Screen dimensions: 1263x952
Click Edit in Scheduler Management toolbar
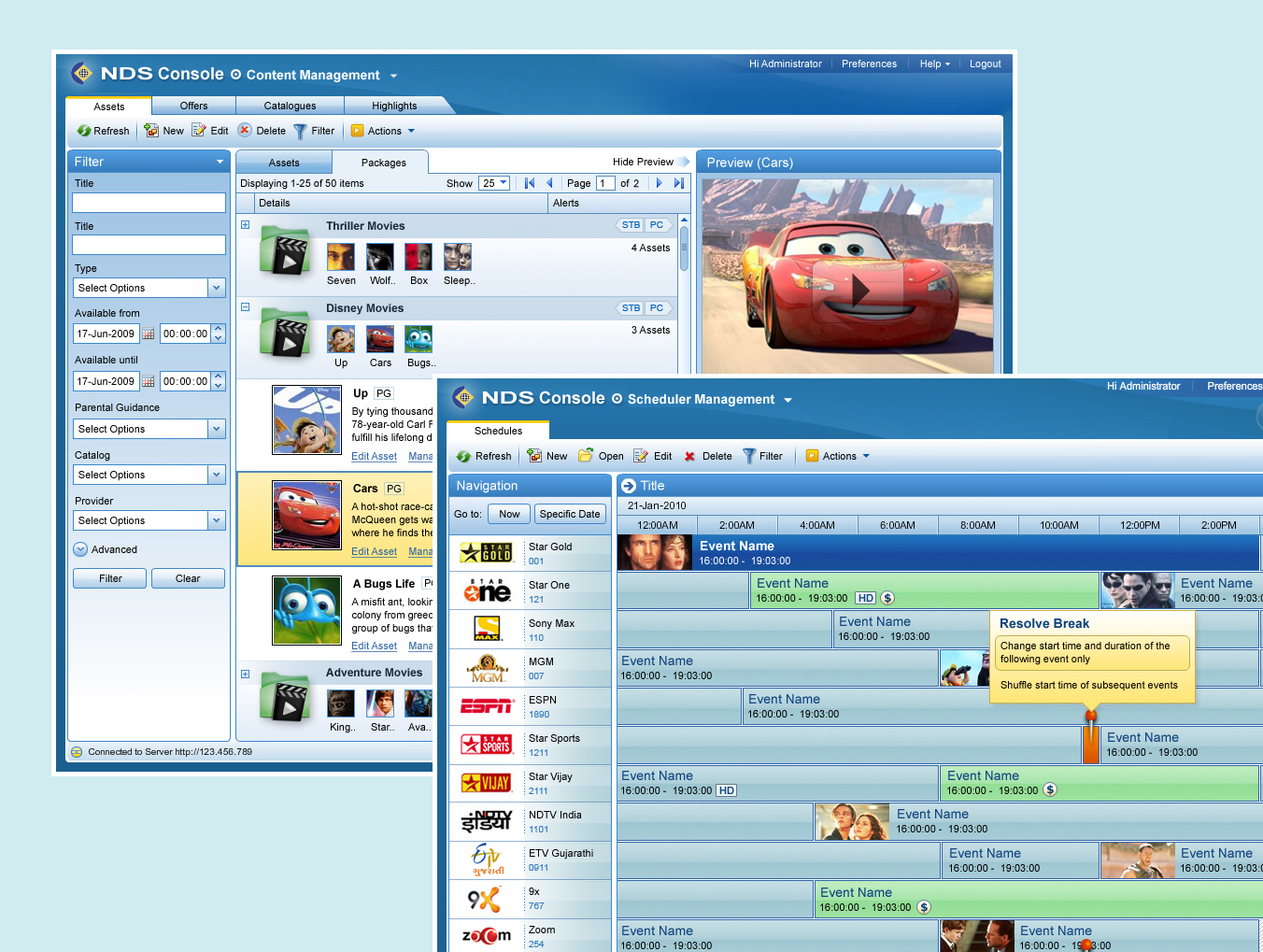click(x=653, y=456)
